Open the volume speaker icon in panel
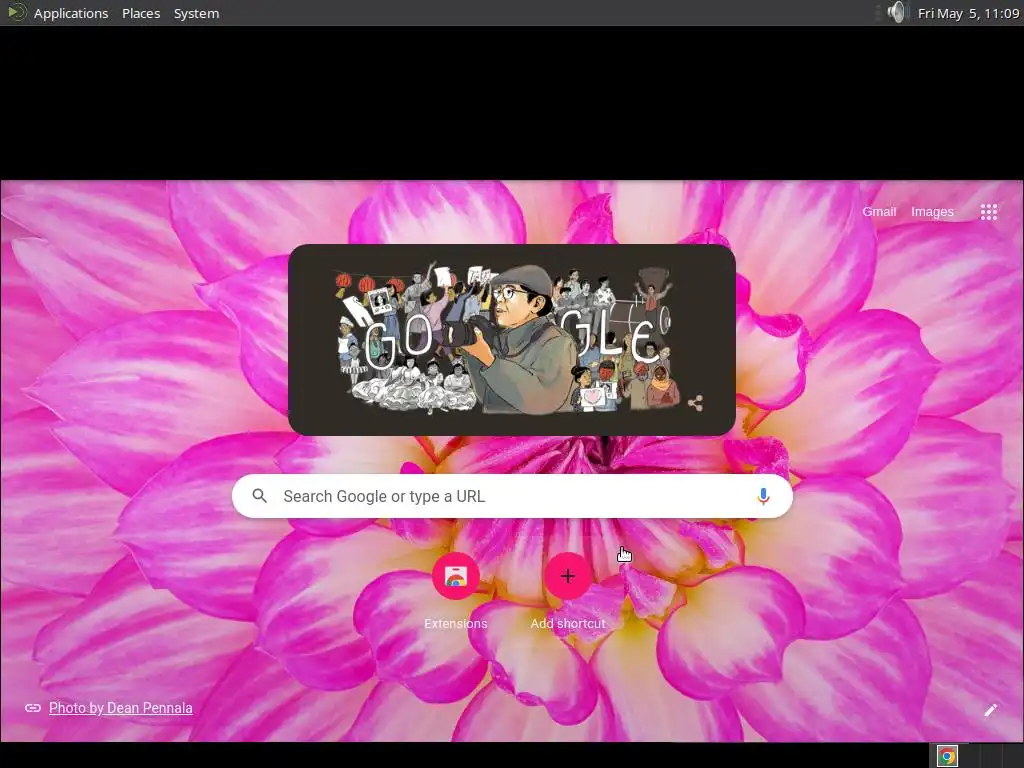The height and width of the screenshot is (768, 1024). 898,12
